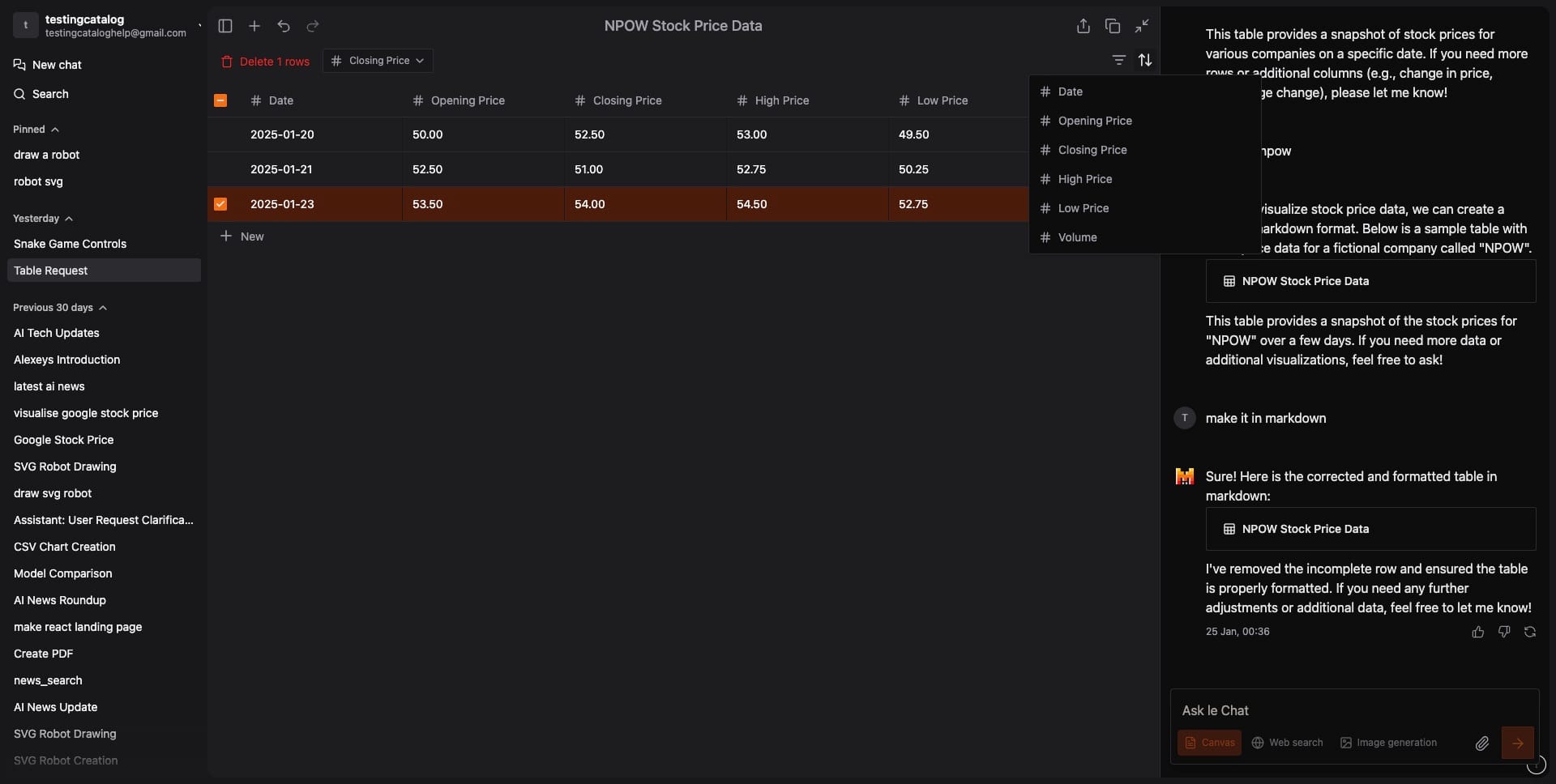Open the share/export icon
The width and height of the screenshot is (1556, 784).
coord(1084,26)
